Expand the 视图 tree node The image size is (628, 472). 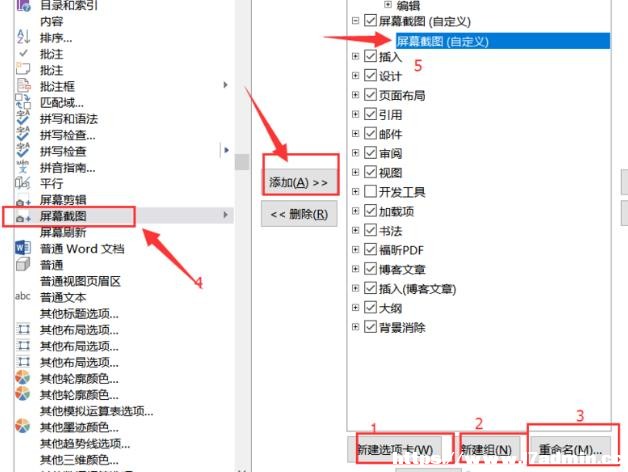[355, 172]
